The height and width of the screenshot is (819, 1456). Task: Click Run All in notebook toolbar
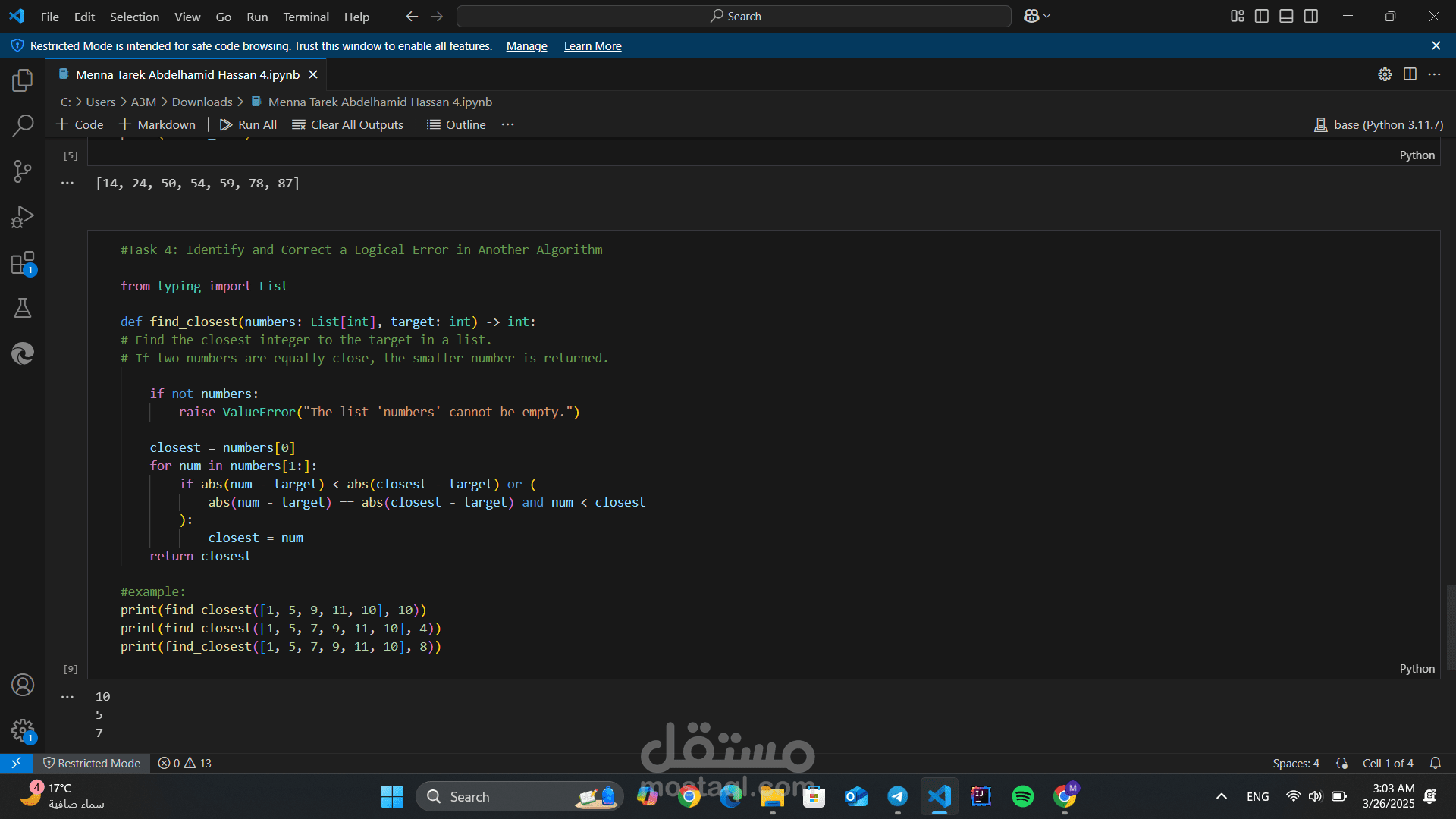point(248,124)
